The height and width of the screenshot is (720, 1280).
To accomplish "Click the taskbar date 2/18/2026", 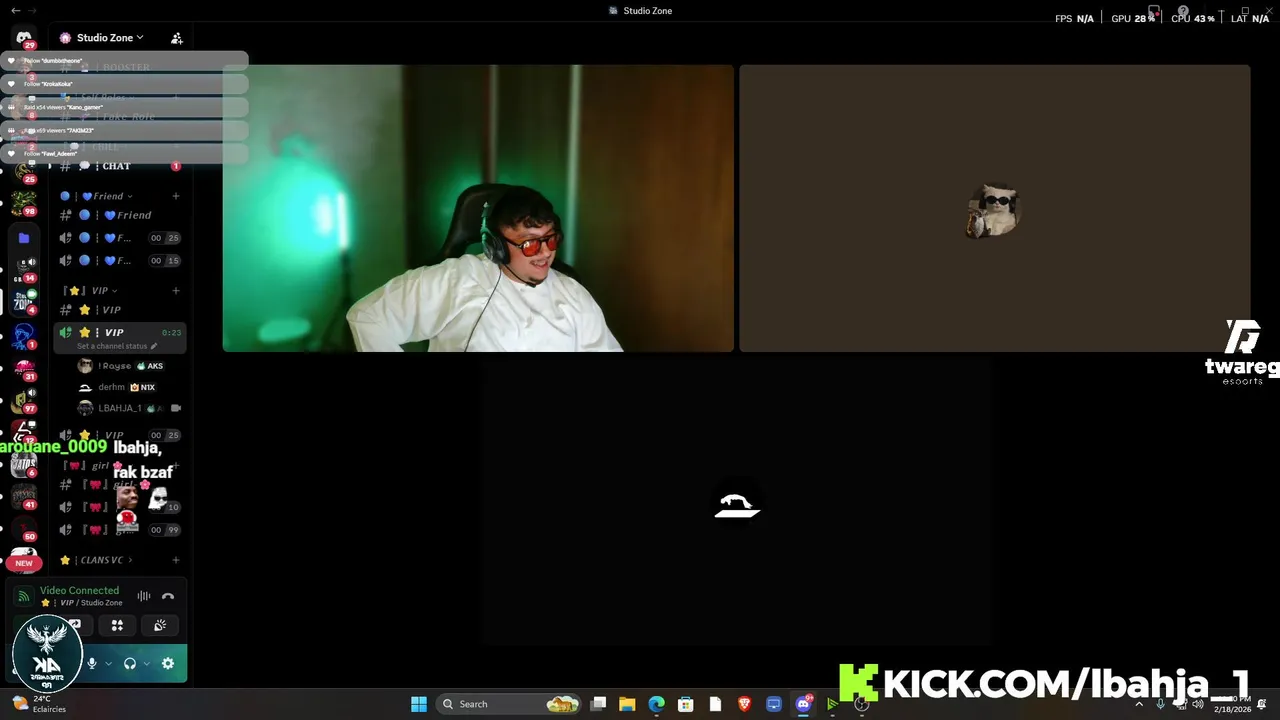I will pos(1233,709).
